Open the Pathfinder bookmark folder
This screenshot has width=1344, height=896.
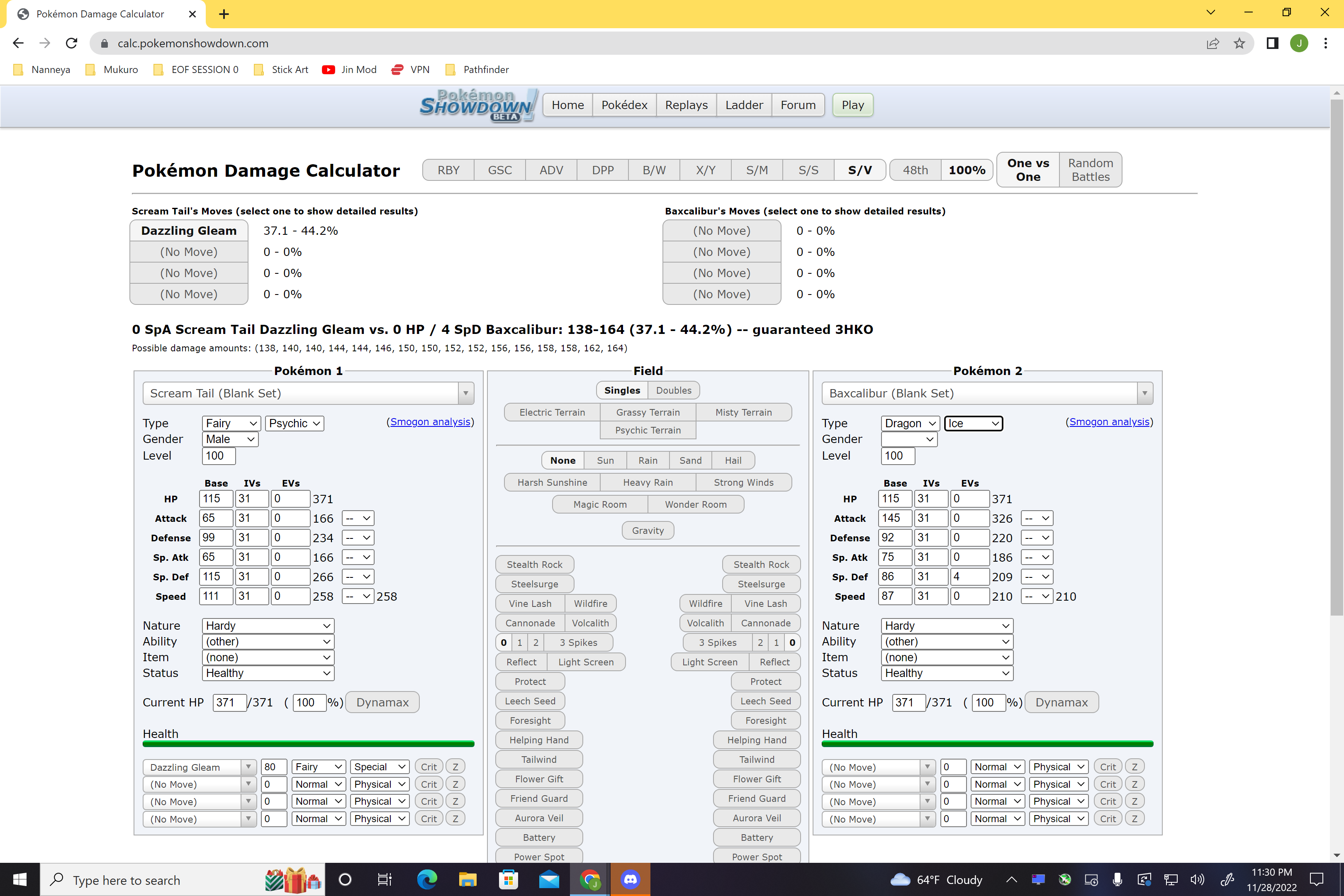[477, 70]
